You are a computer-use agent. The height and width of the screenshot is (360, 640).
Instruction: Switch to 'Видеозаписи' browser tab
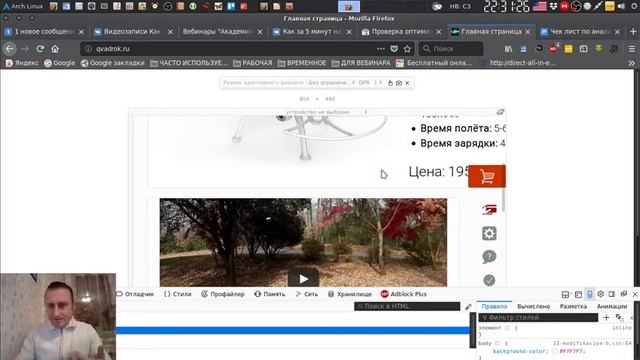tap(133, 31)
